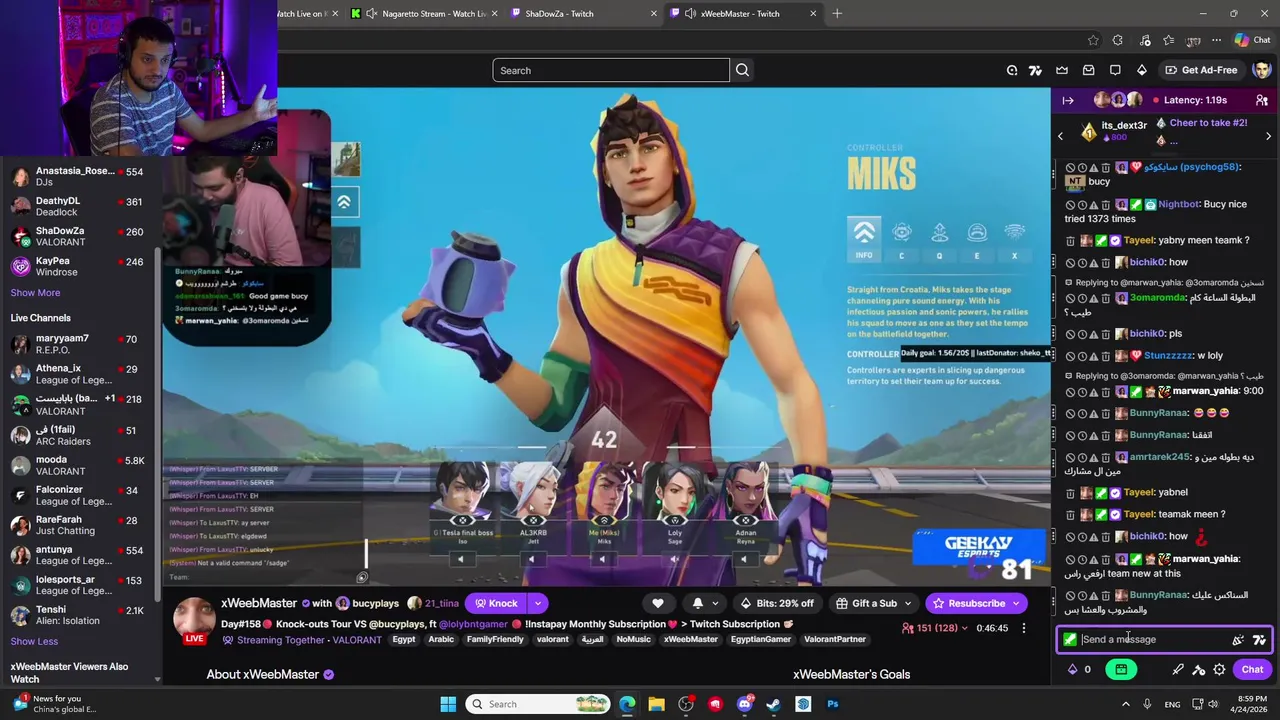Open the 7TV icon in top navigation
Viewport: 1280px width, 720px height.
pos(1035,70)
